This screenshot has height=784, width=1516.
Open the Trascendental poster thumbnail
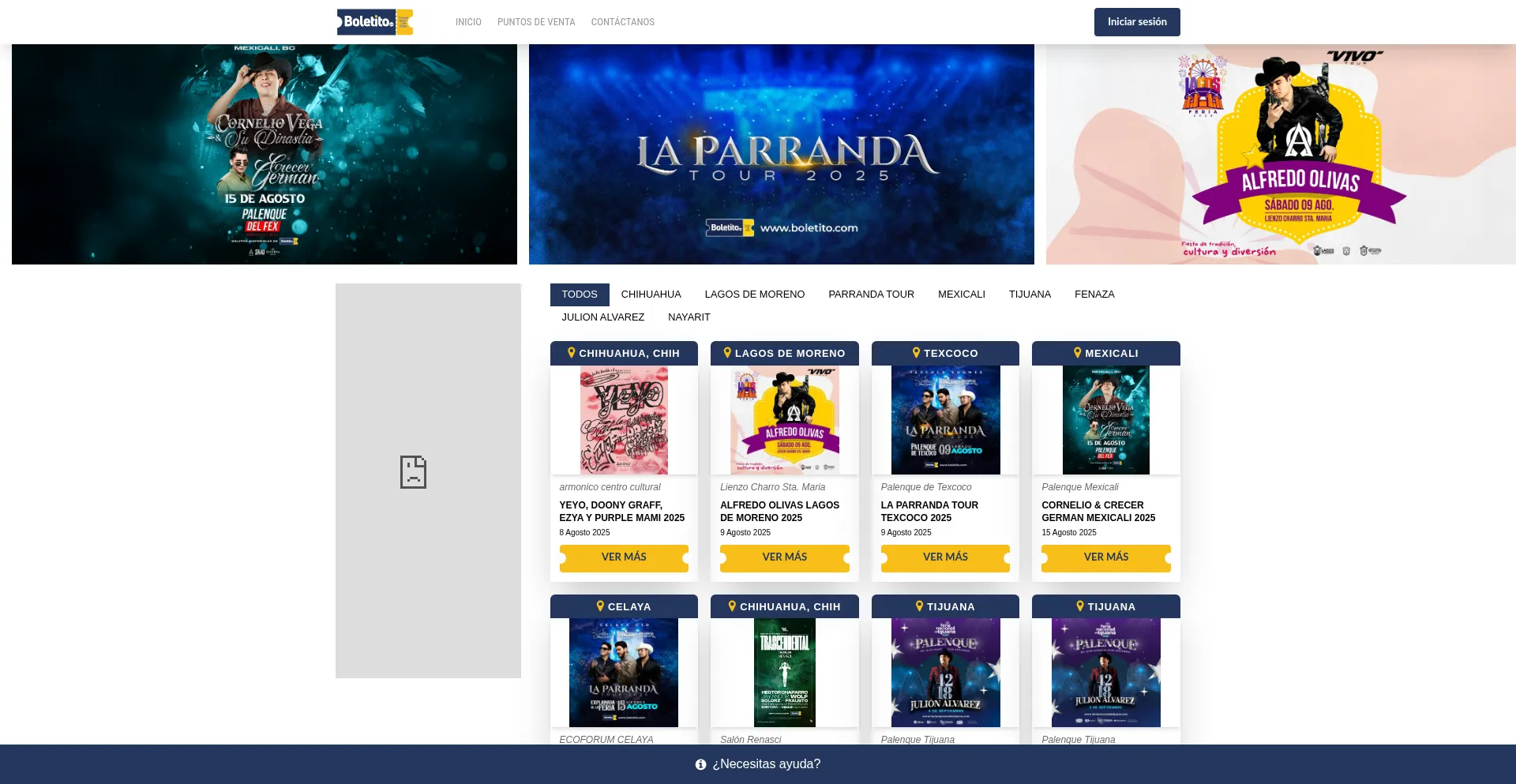click(785, 673)
